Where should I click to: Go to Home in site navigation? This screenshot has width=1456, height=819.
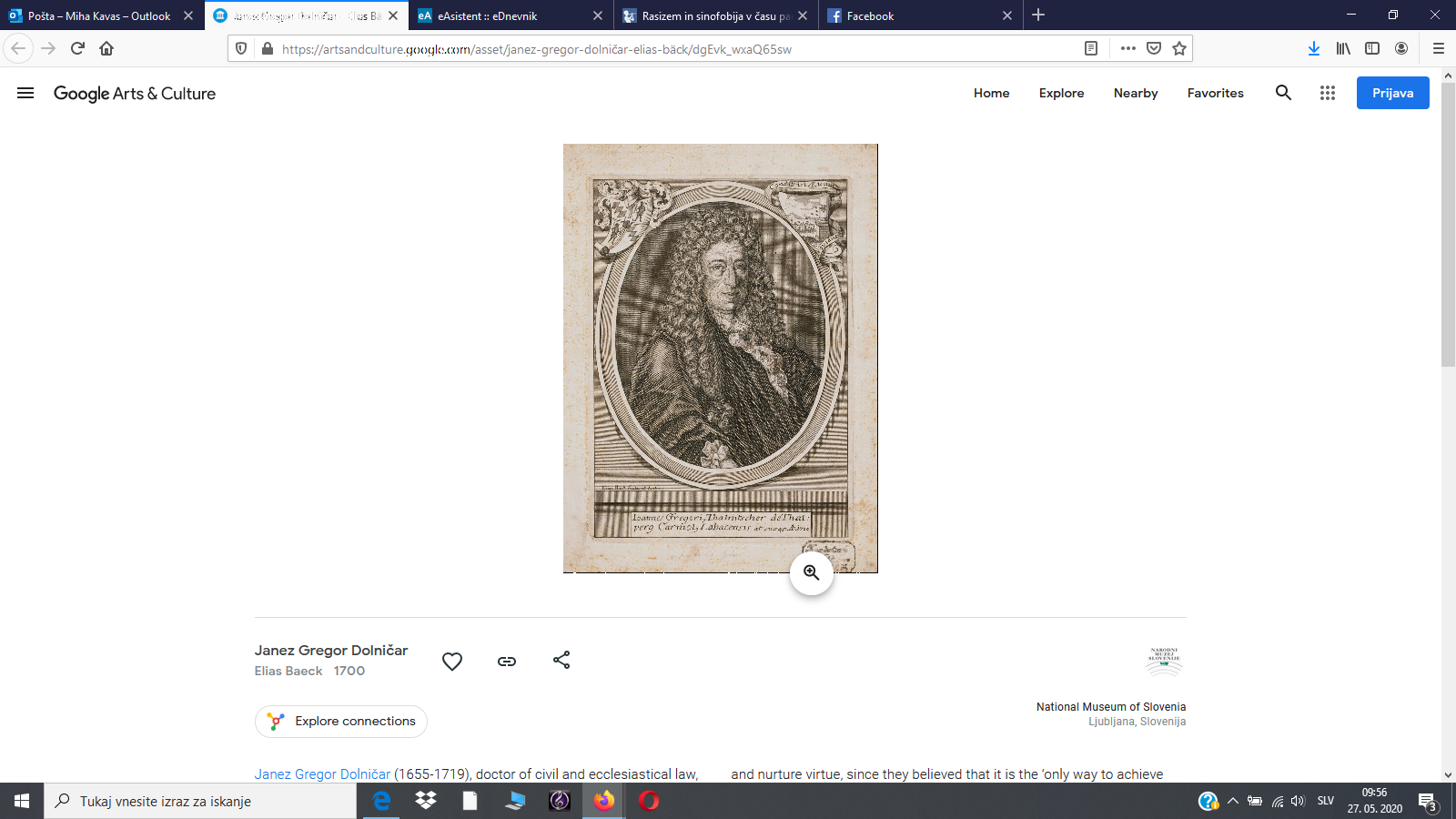(991, 93)
